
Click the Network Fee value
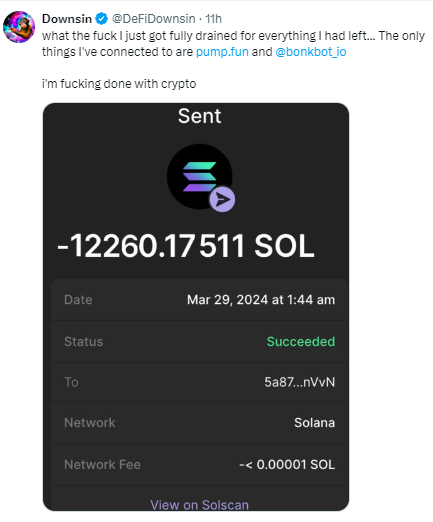pos(287,464)
